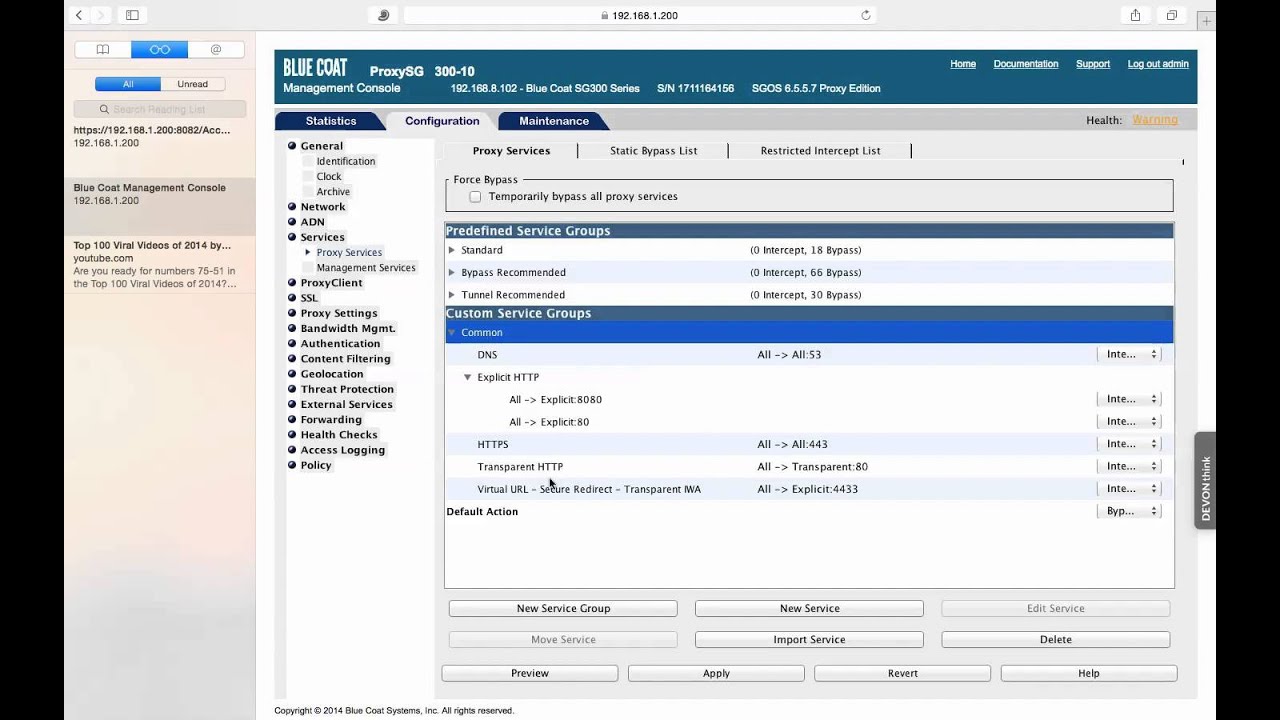
Task: Click Safari reader icon left of address bar
Action: [x=383, y=15]
